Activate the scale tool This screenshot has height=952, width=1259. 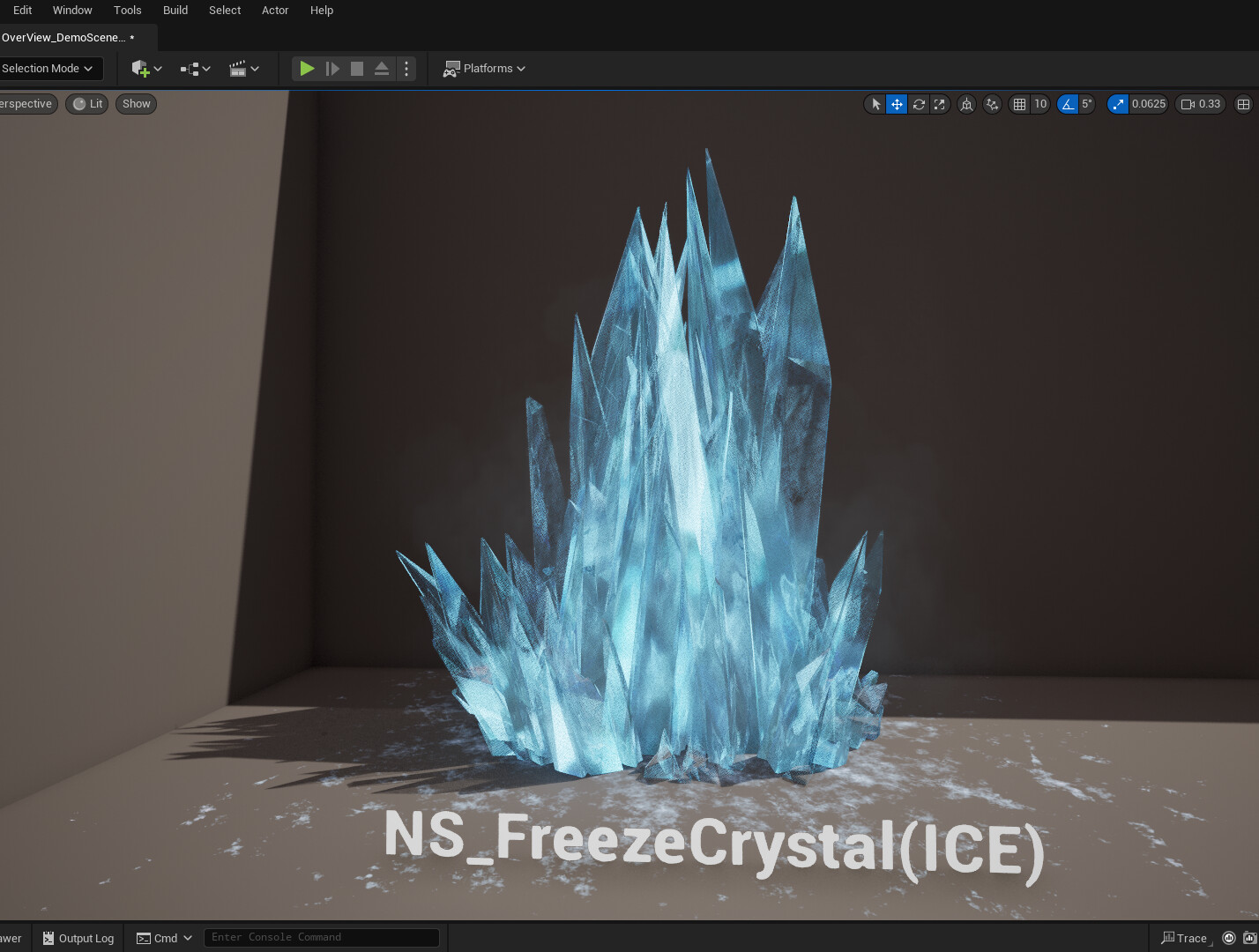pyautogui.click(x=940, y=104)
